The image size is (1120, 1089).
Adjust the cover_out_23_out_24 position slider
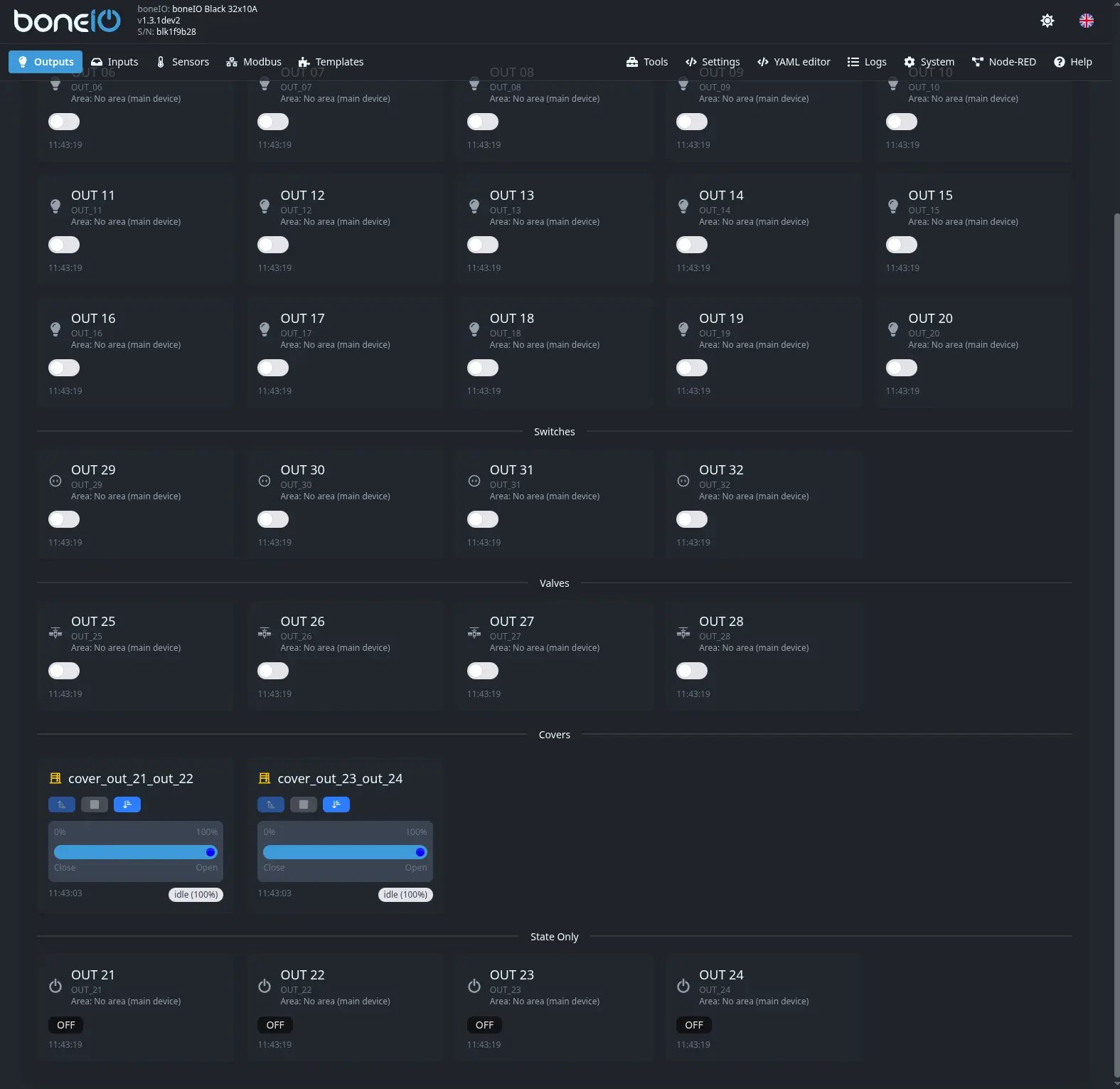345,852
